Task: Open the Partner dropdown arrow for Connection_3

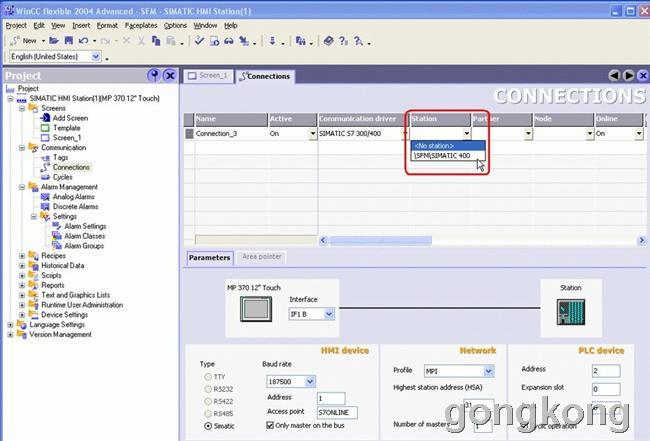Action: (528, 133)
